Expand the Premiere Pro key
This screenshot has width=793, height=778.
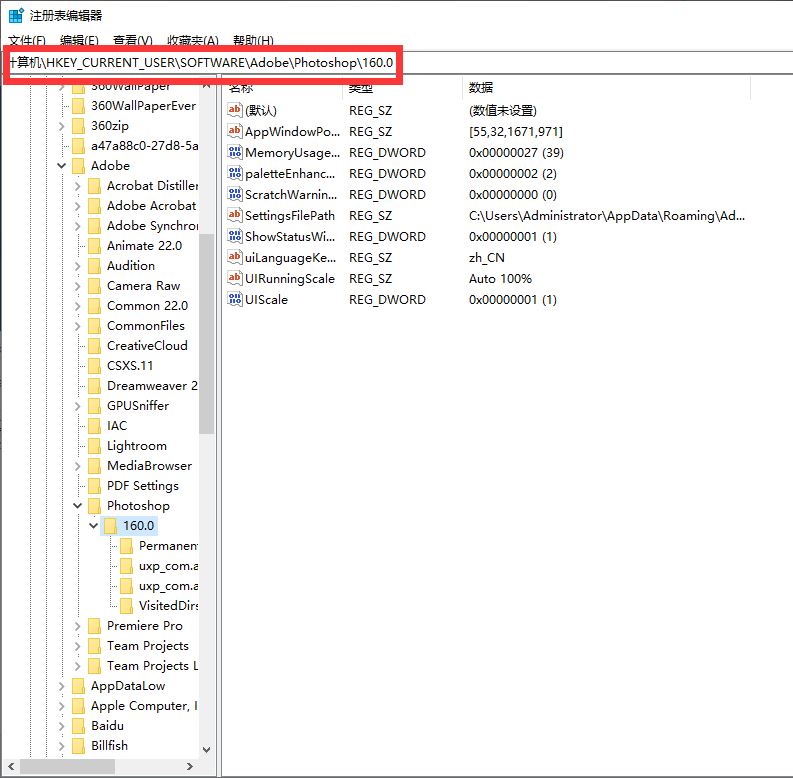click(77, 626)
